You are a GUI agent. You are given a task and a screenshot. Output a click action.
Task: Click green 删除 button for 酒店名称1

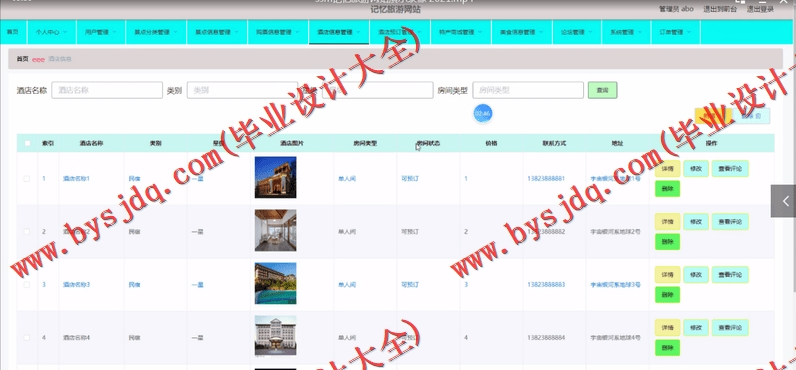[667, 189]
